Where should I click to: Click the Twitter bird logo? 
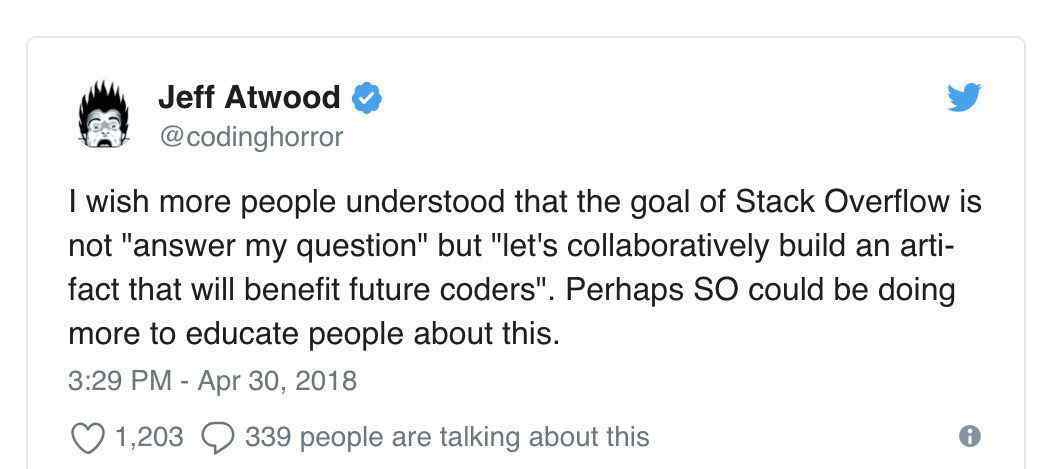[x=964, y=98]
